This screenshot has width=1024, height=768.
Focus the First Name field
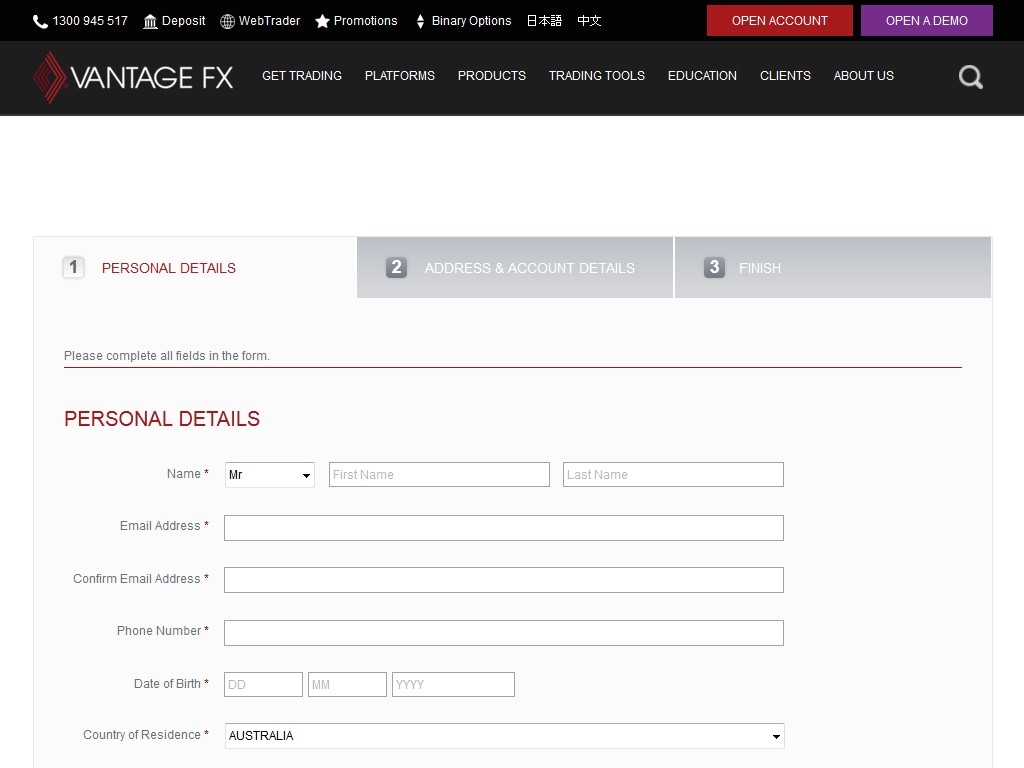coord(439,475)
